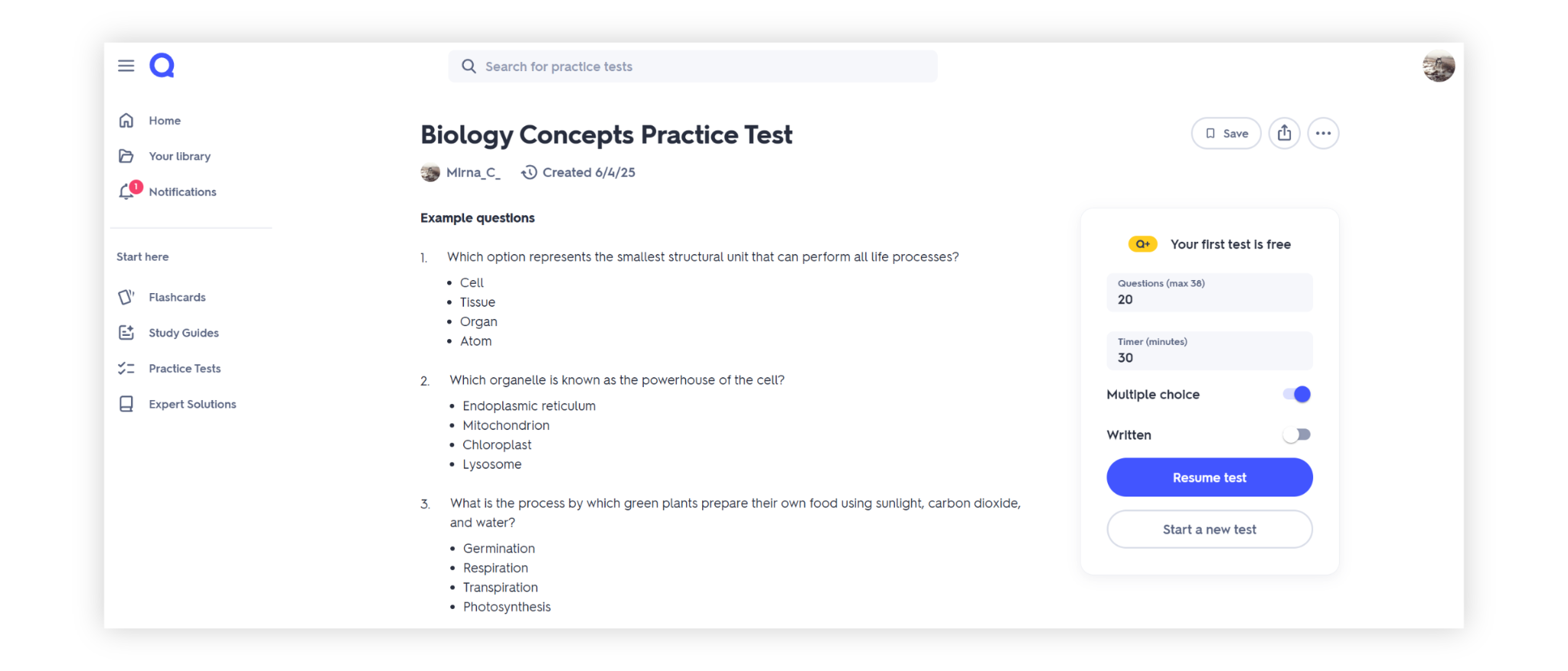Start a new test
The image size is (1568, 671).
coord(1209,529)
